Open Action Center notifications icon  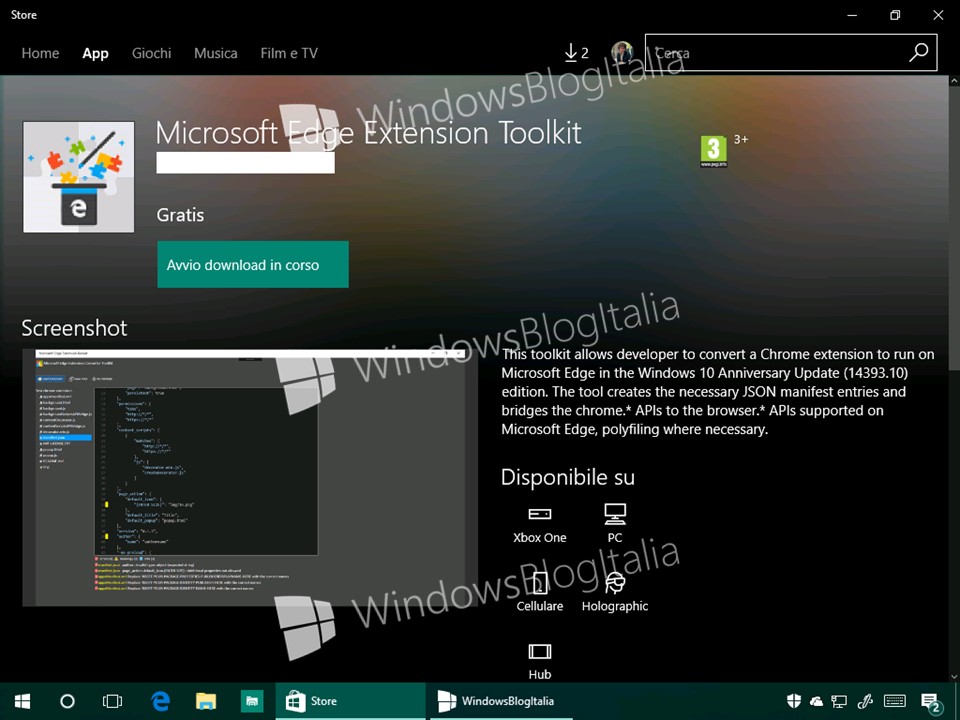(931, 702)
